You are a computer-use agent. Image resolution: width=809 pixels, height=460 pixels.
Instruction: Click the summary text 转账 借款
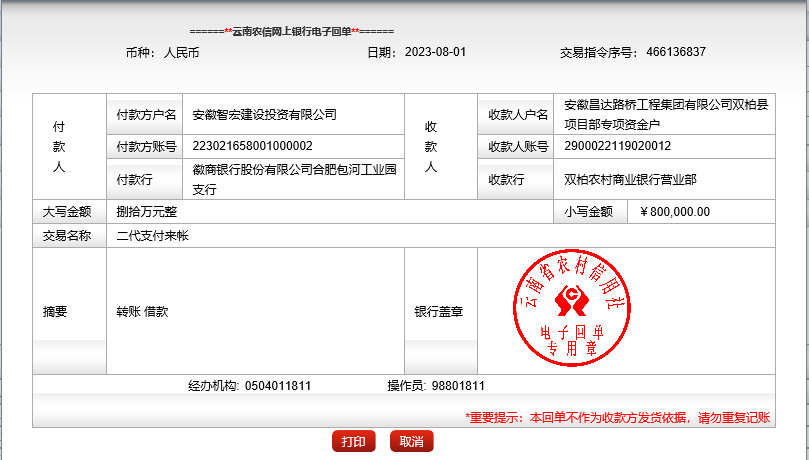coord(142,312)
